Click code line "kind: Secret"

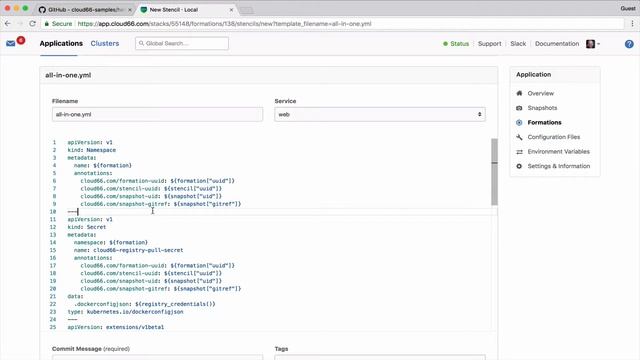click(x=87, y=227)
